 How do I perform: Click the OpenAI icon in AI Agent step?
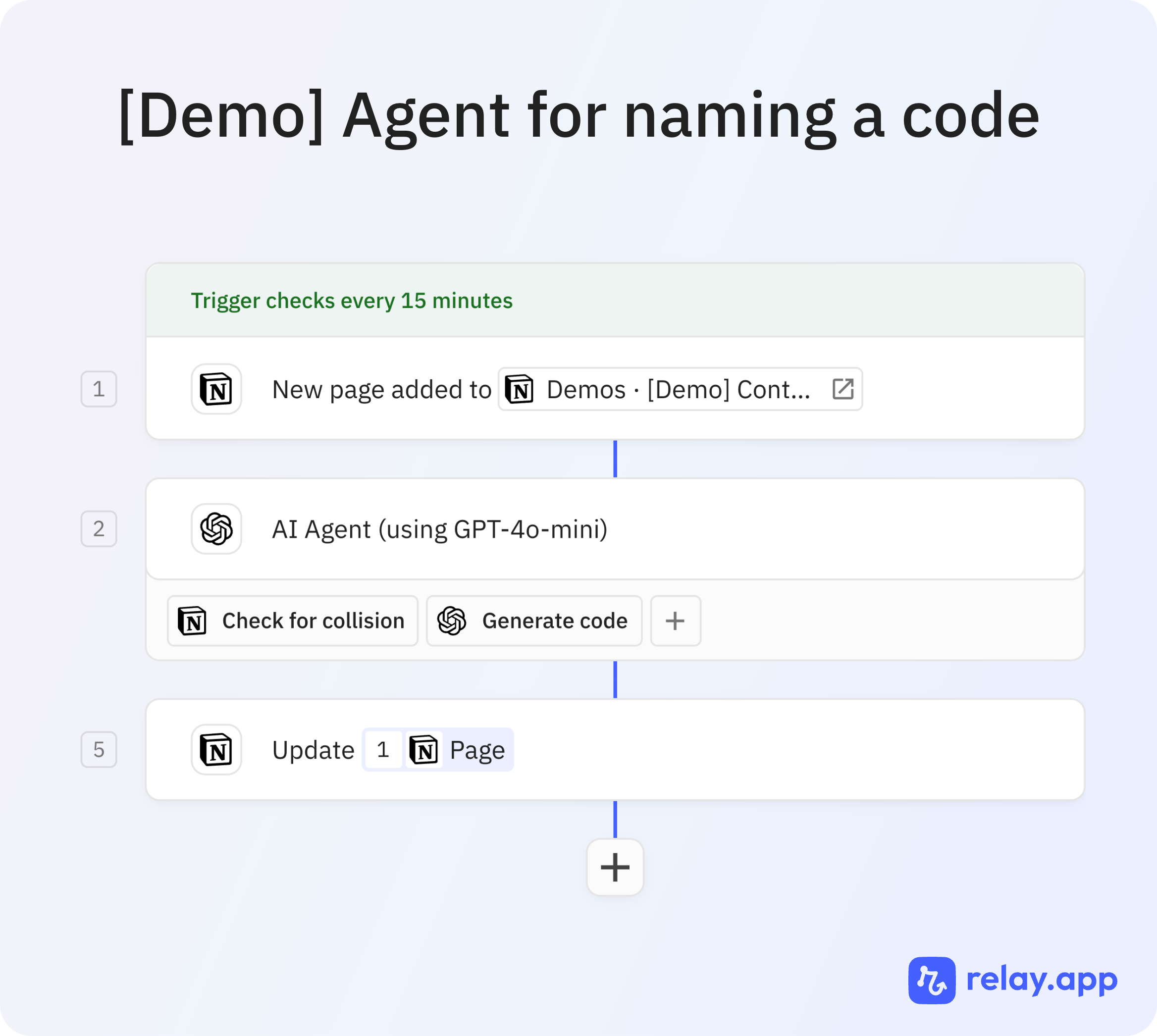click(216, 529)
